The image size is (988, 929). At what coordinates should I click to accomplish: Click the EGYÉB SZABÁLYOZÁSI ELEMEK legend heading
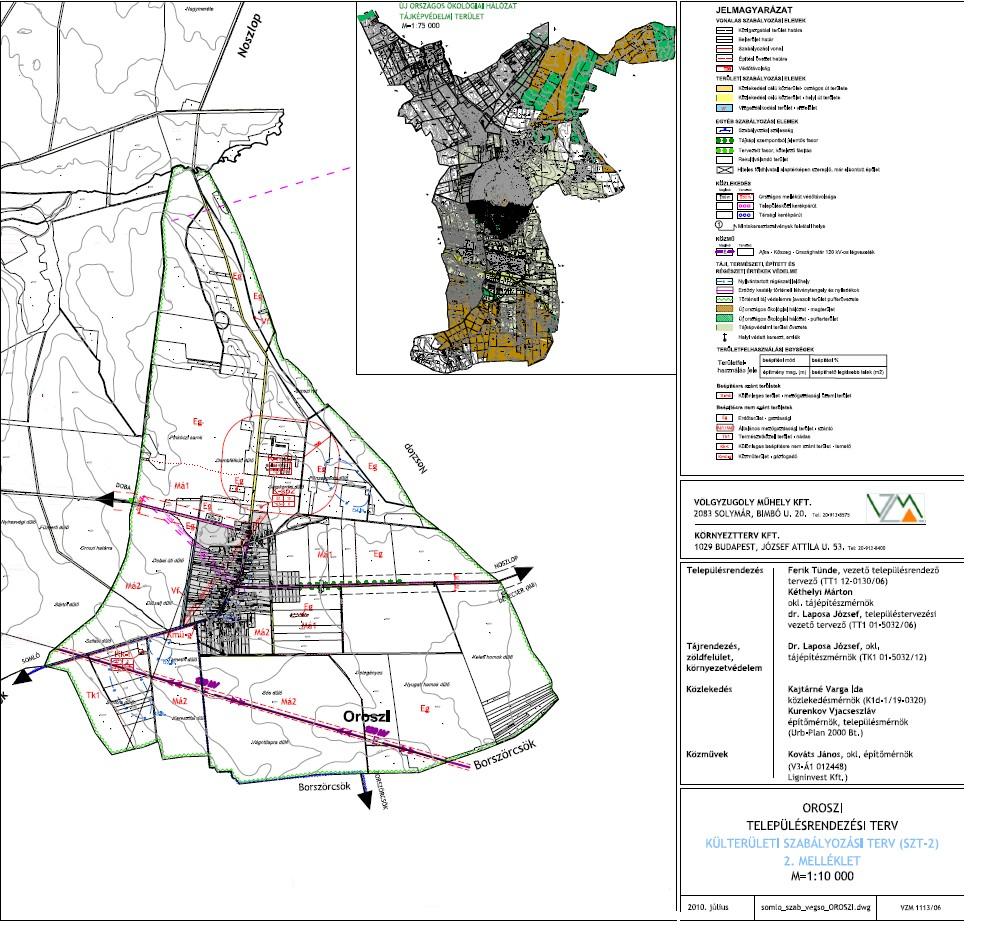pyautogui.click(x=758, y=121)
